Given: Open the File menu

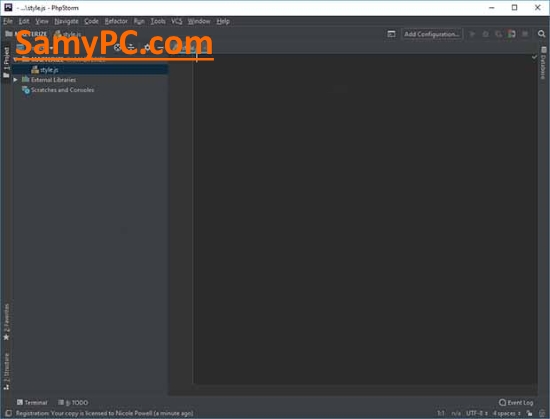Looking at the screenshot, I should [x=8, y=21].
